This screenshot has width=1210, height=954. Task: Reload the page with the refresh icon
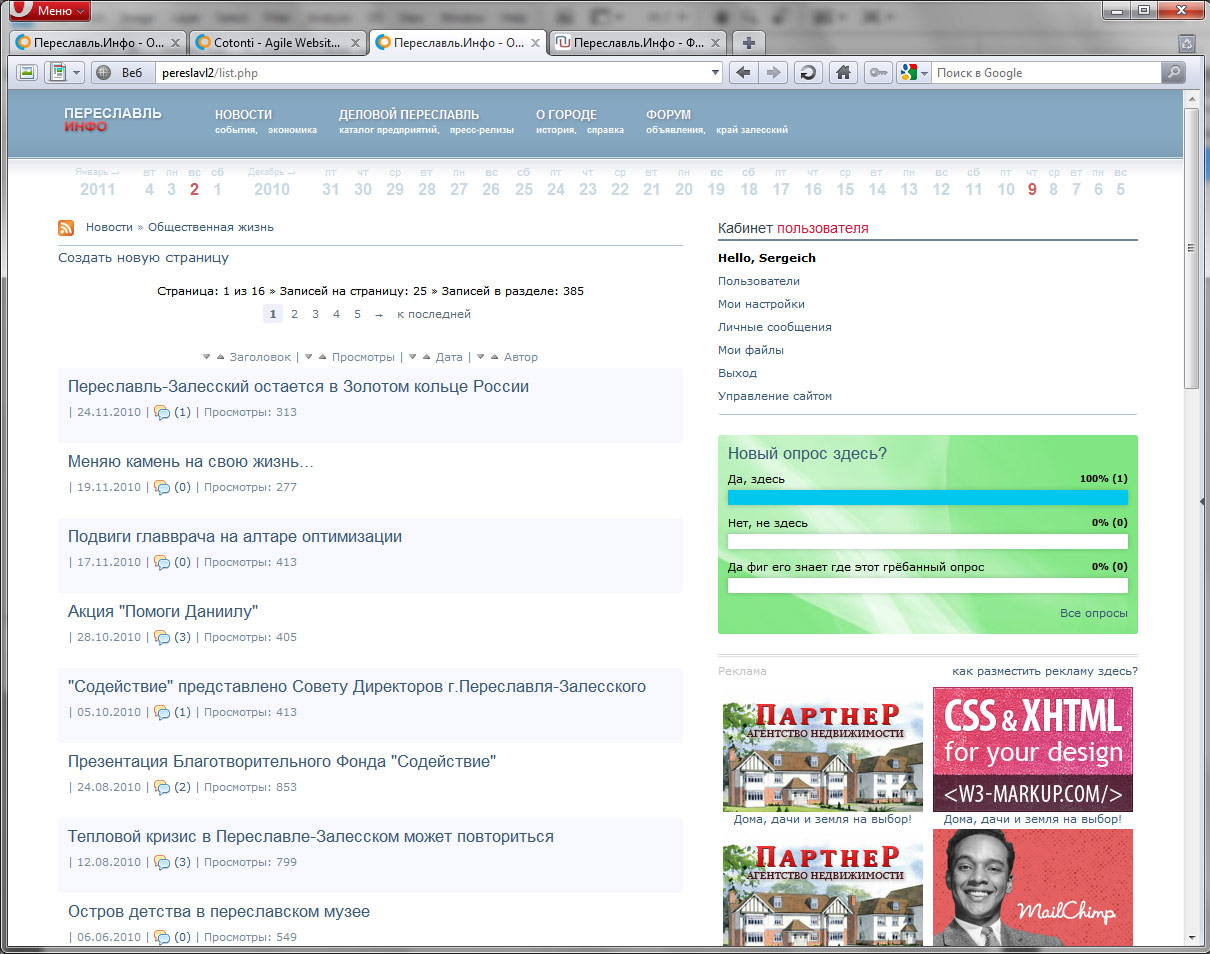click(x=808, y=73)
